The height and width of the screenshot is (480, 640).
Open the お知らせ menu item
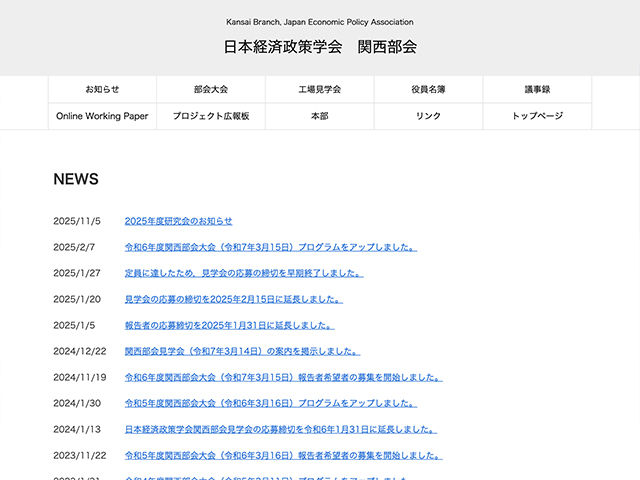pyautogui.click(x=102, y=89)
